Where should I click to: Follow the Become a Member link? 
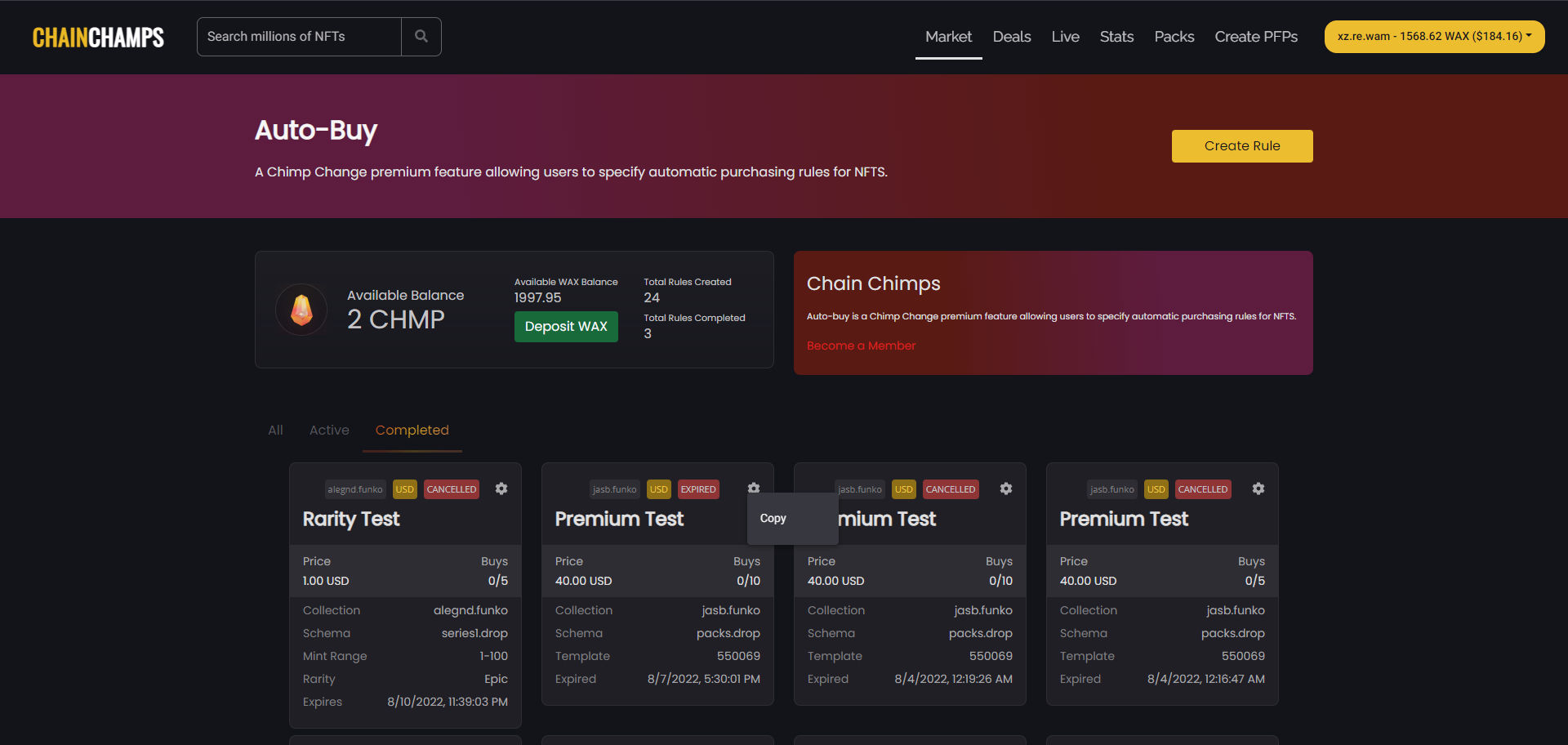pyautogui.click(x=861, y=346)
